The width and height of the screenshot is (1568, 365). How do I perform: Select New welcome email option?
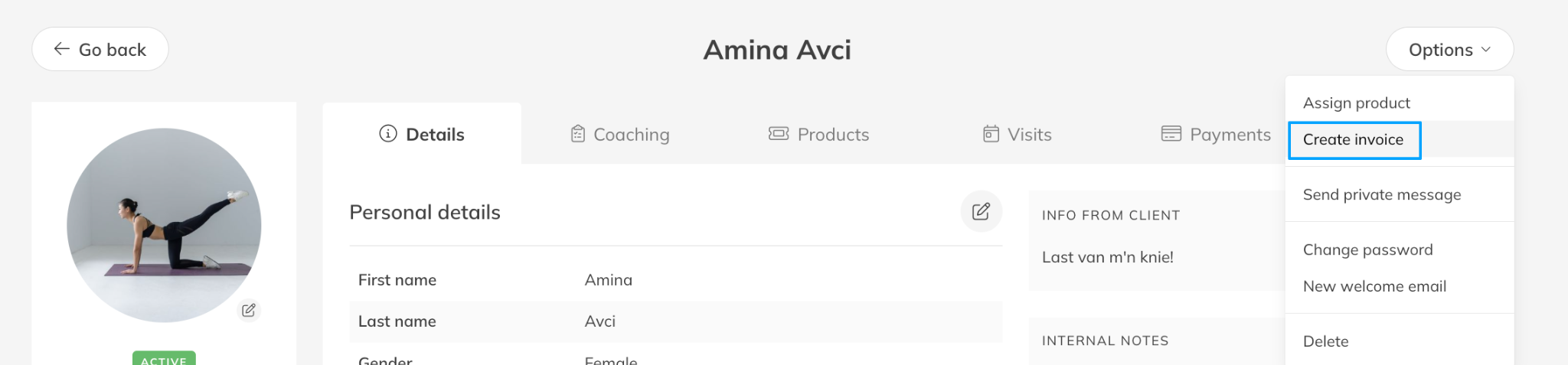[1374, 286]
